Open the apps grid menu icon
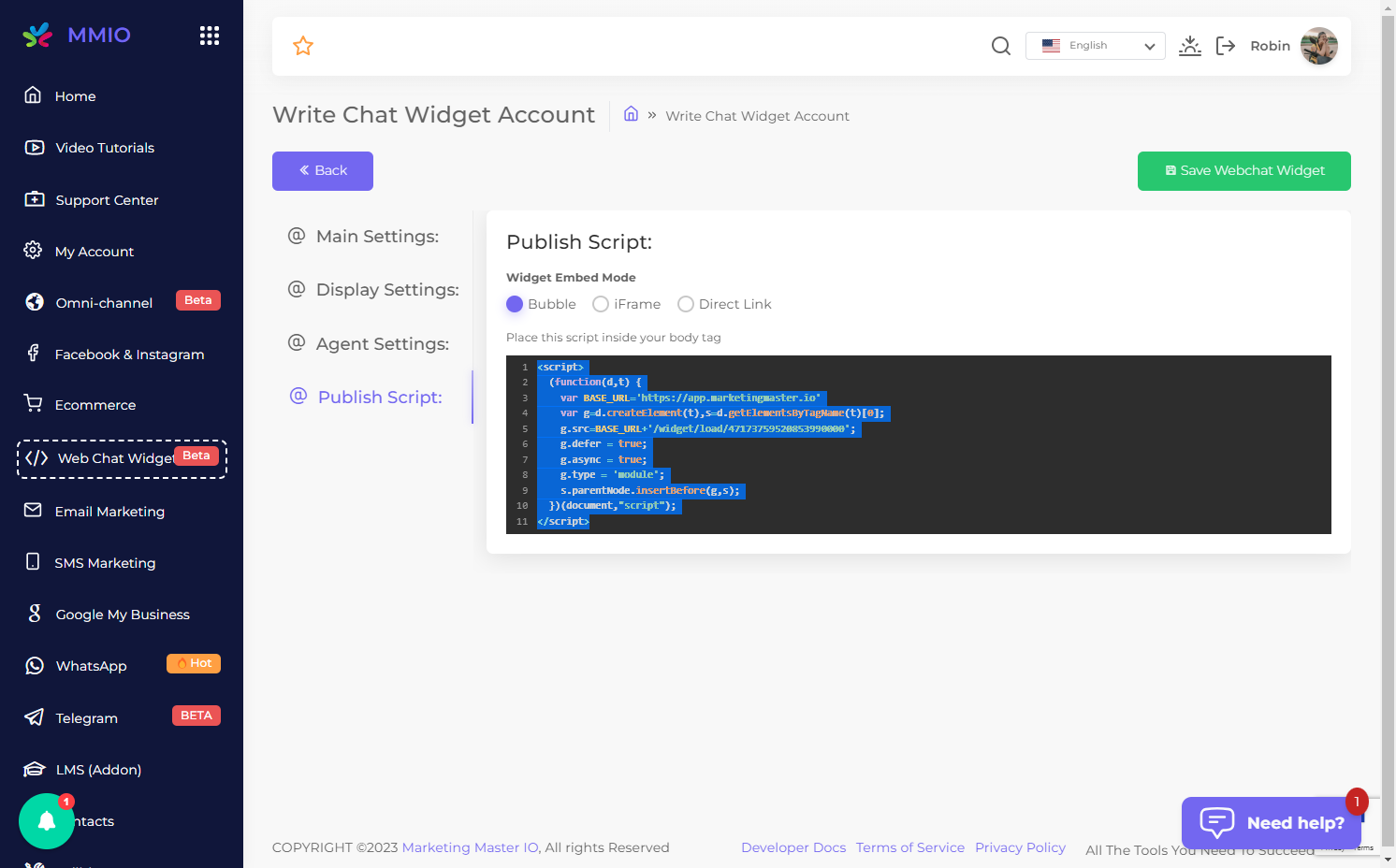Screen dimensions: 1396x868 (x=210, y=36)
